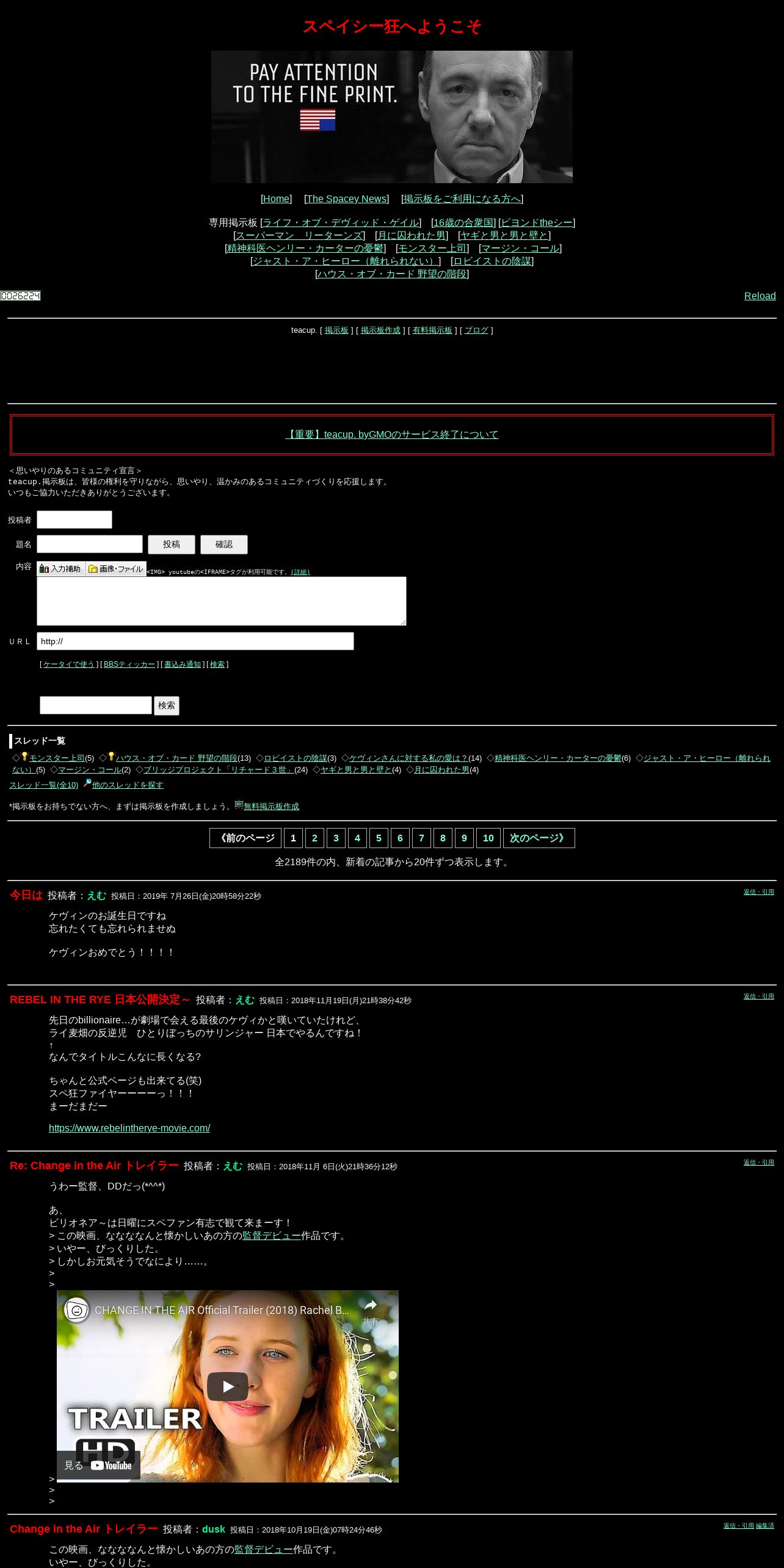Open モンスター上司 board link in header

point(432,248)
